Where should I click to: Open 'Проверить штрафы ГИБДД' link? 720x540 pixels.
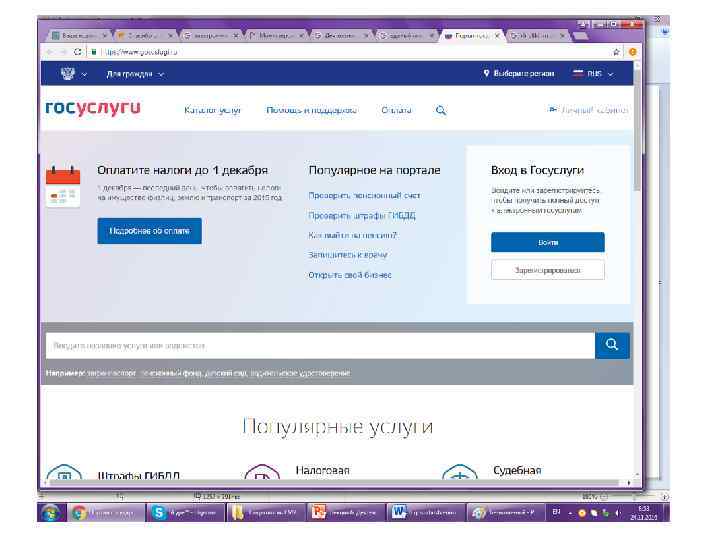click(362, 215)
